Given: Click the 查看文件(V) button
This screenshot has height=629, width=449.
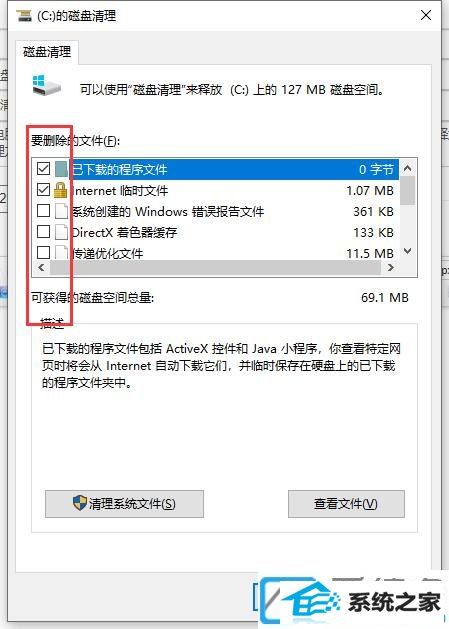Looking at the screenshot, I should coord(346,504).
